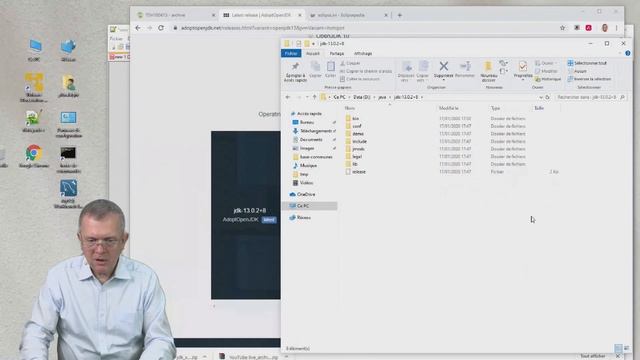
Task: Click the Explorer refresh icon
Action: click(x=547, y=97)
